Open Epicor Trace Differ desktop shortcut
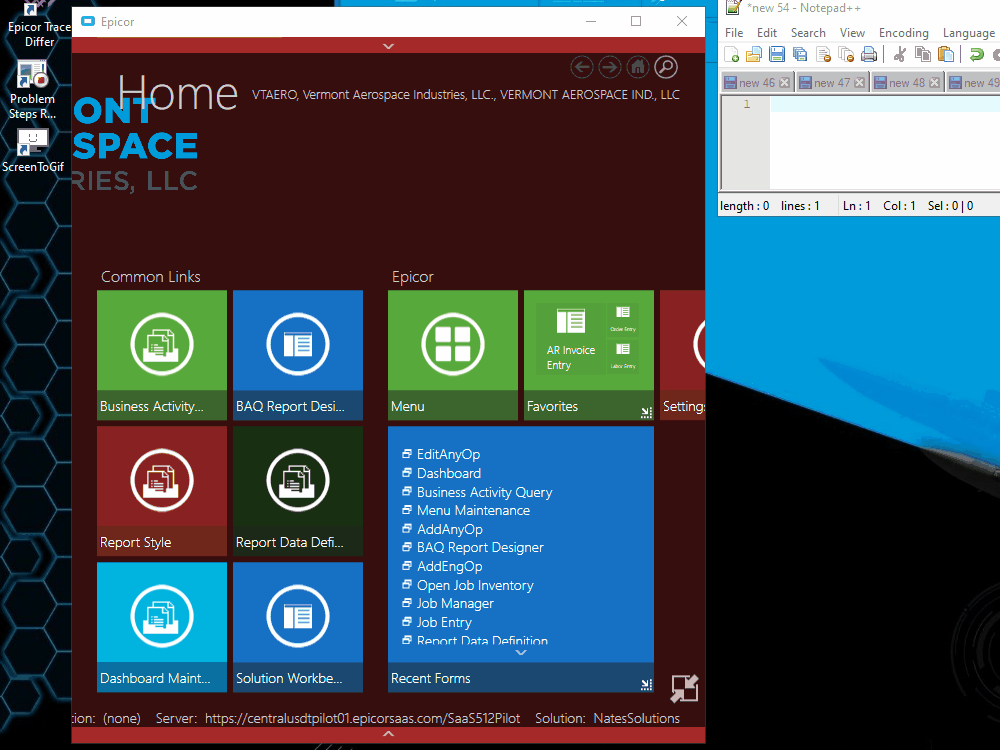Screen dimensions: 1000x750 coord(37,24)
